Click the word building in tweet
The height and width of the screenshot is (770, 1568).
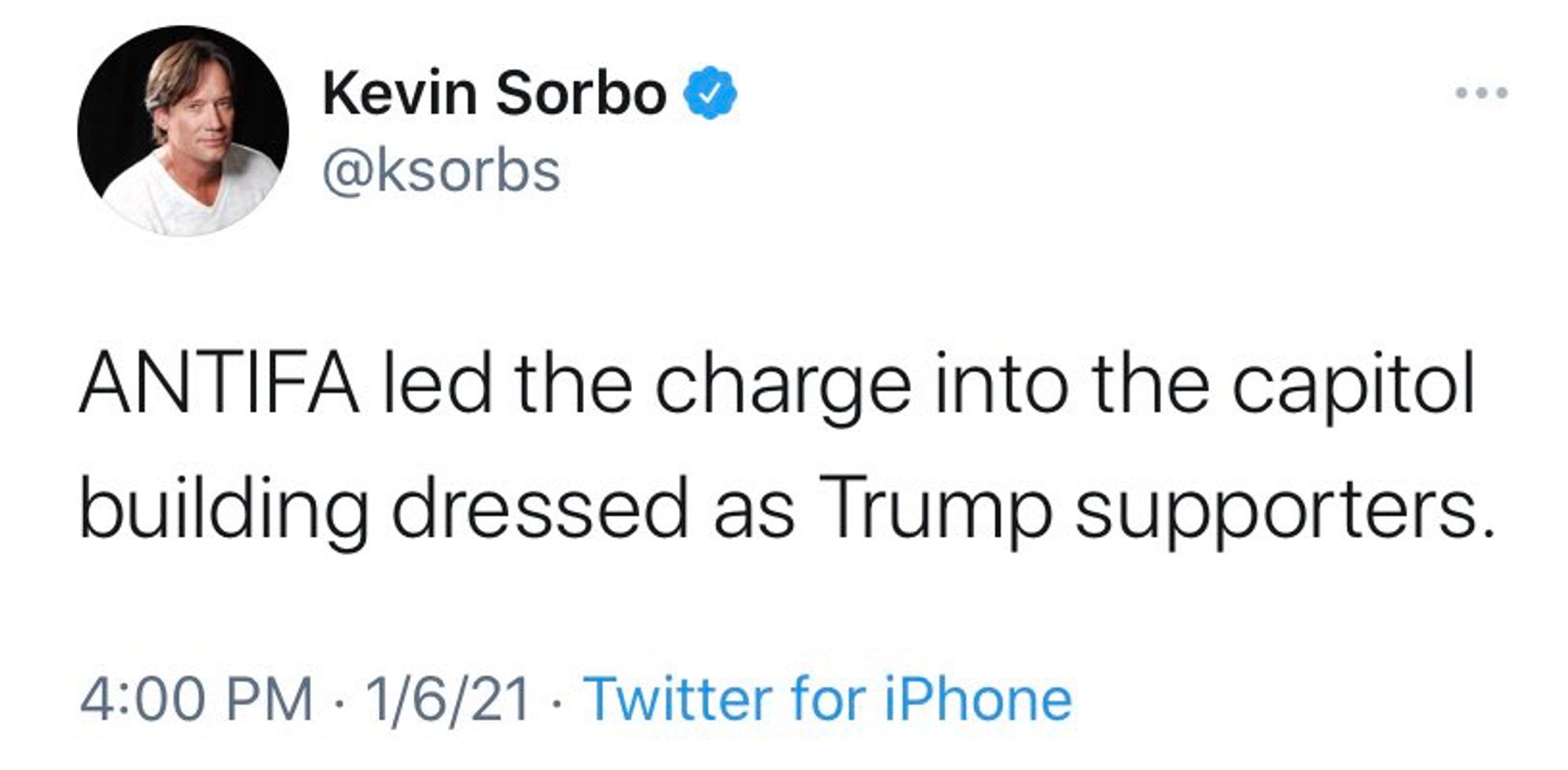223,510
